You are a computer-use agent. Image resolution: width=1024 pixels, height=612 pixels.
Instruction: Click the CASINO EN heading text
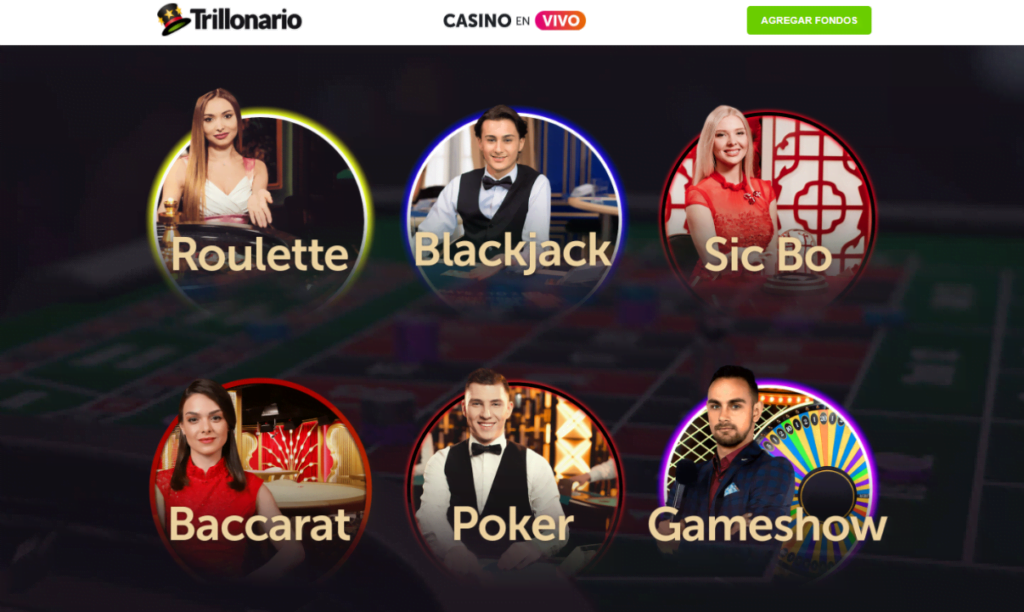point(487,21)
